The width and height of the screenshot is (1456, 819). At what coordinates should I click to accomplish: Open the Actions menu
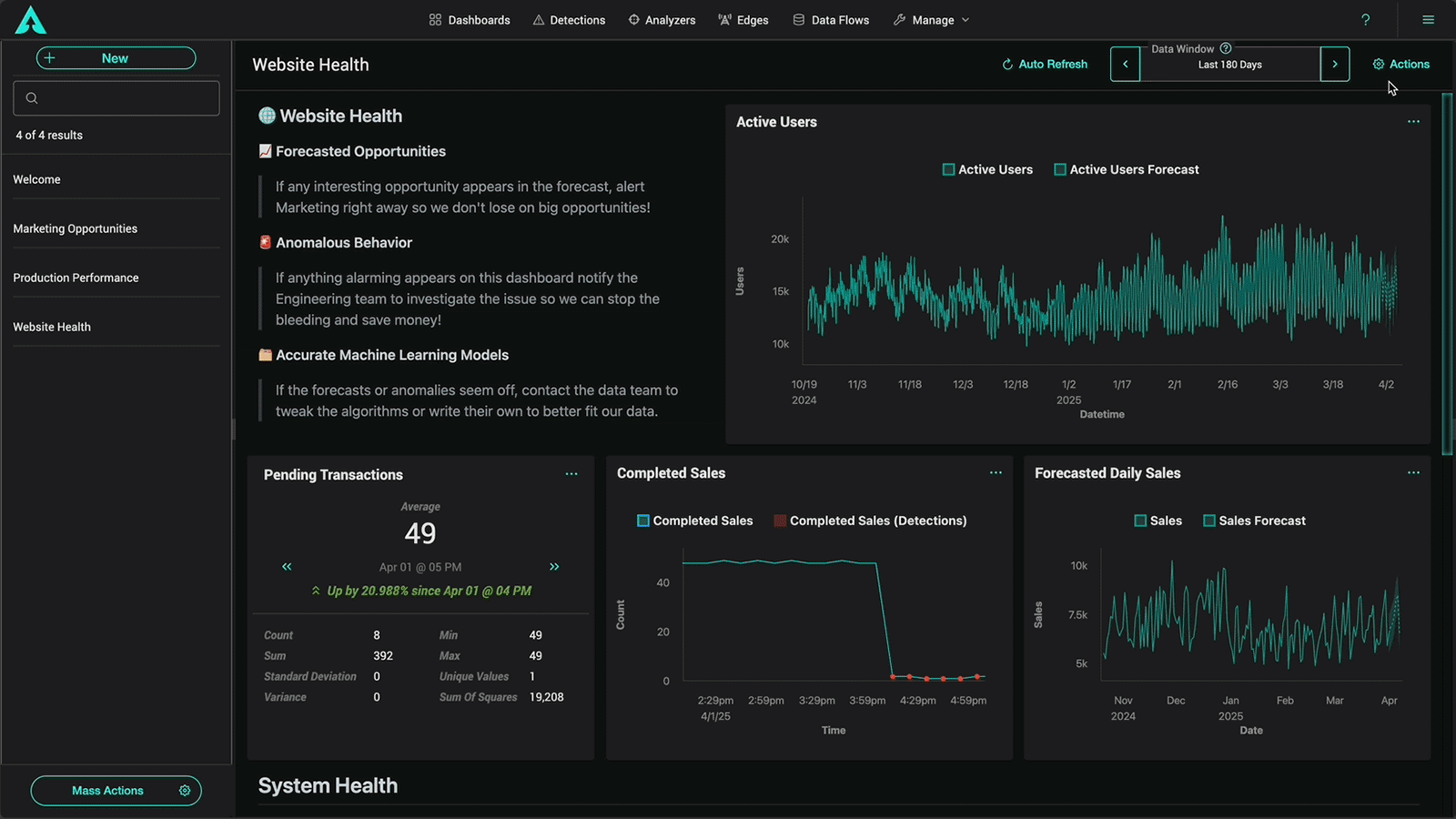1401,65
